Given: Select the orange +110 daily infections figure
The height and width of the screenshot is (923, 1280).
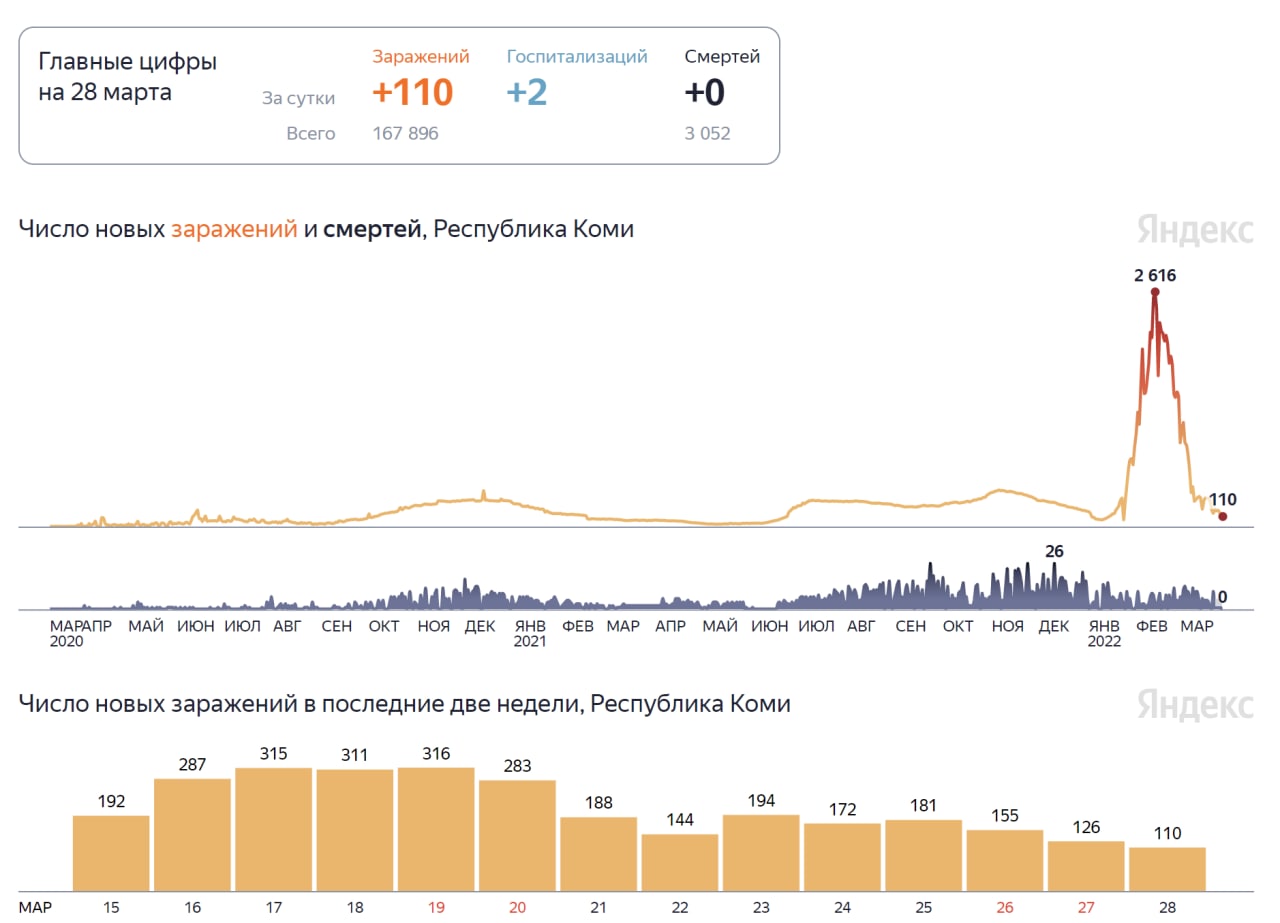Looking at the screenshot, I should (412, 92).
